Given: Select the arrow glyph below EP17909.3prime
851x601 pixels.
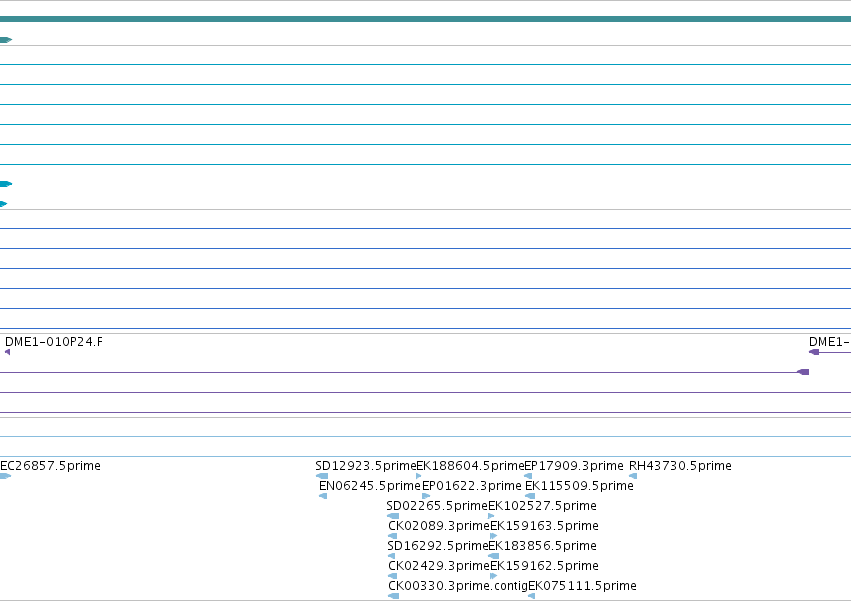Looking at the screenshot, I should [x=528, y=476].
